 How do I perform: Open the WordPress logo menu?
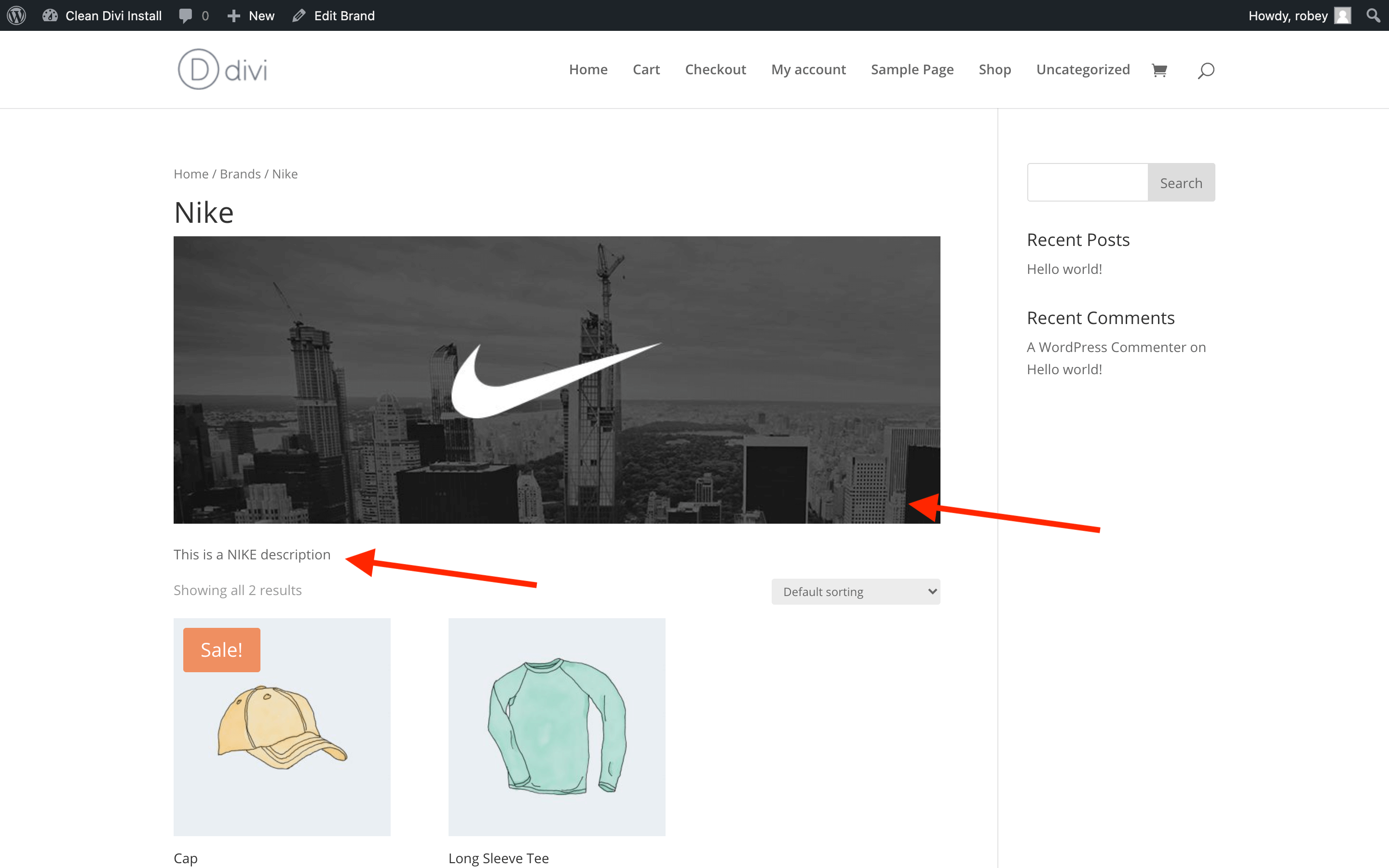pos(17,15)
